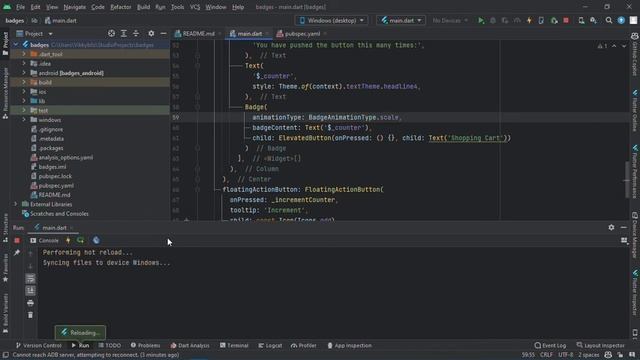The height and width of the screenshot is (360, 640).
Task: Switch to README.md editor tab
Action: click(x=198, y=33)
